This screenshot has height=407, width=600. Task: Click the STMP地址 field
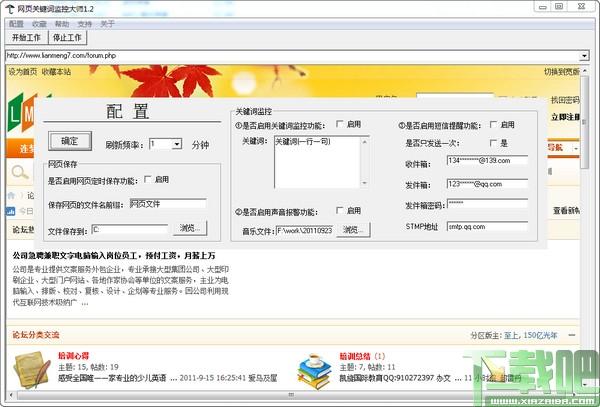pos(487,226)
